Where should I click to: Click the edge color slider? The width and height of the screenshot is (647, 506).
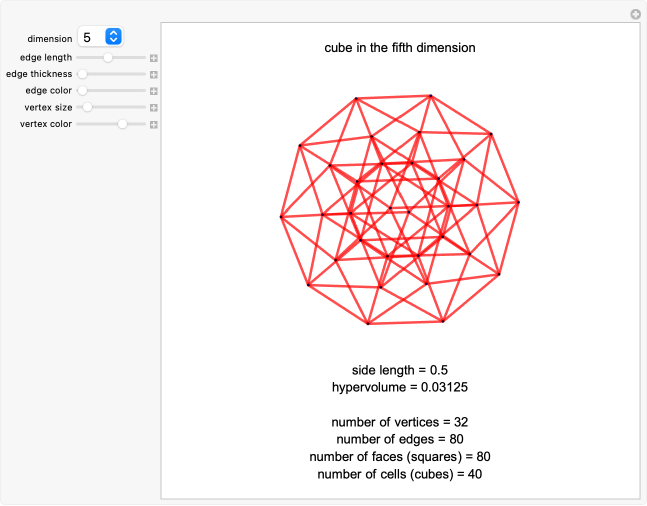pos(112,91)
